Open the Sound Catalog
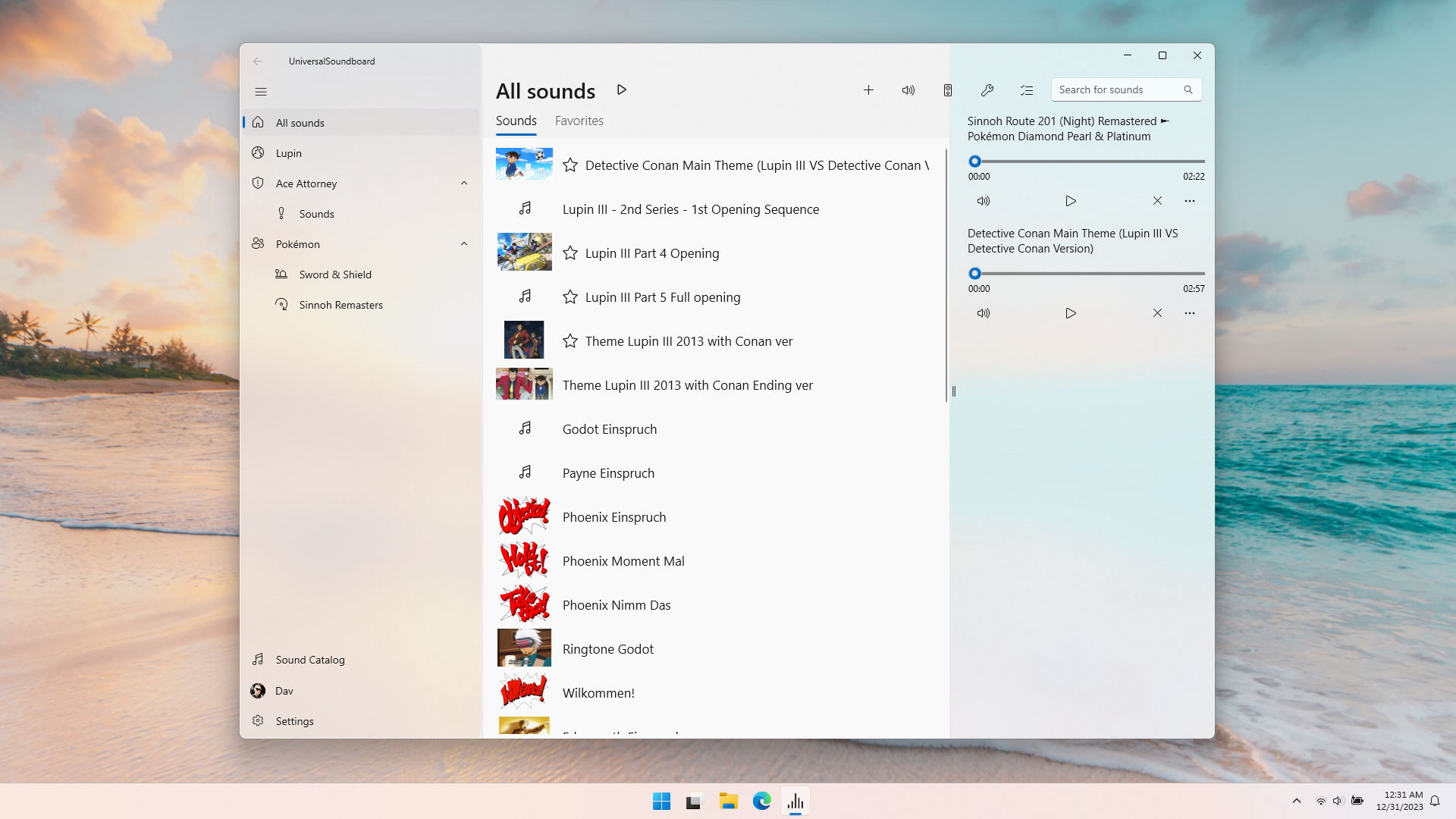Image resolution: width=1456 pixels, height=819 pixels. [310, 660]
